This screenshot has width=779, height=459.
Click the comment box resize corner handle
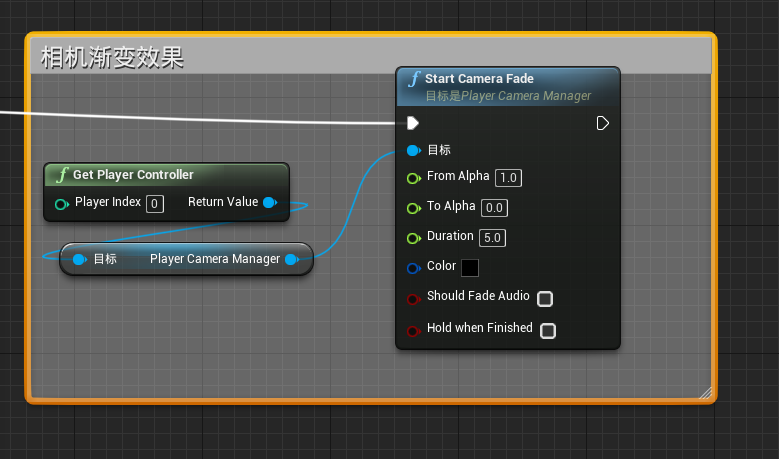click(x=705, y=393)
